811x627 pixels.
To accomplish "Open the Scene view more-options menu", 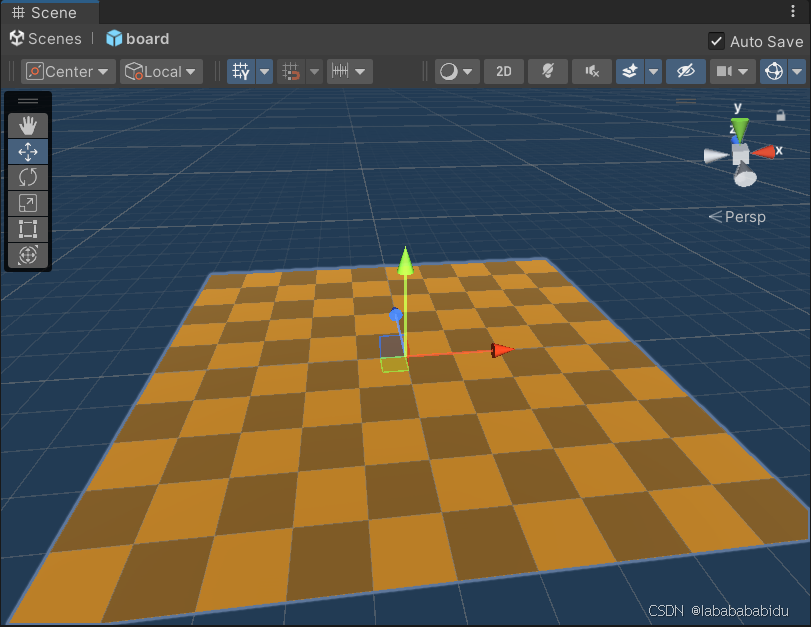I will 793,11.
